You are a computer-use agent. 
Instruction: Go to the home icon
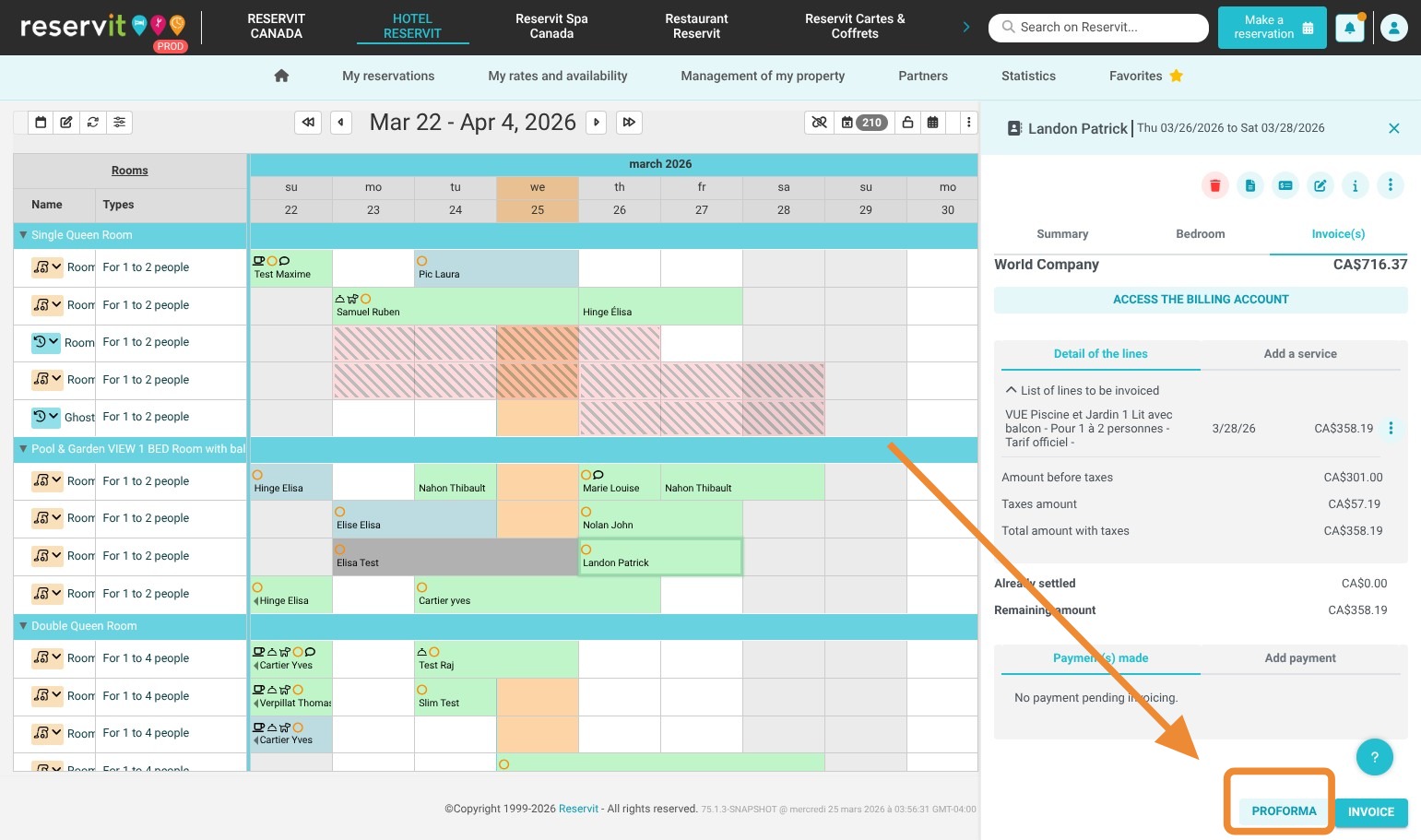(x=281, y=76)
